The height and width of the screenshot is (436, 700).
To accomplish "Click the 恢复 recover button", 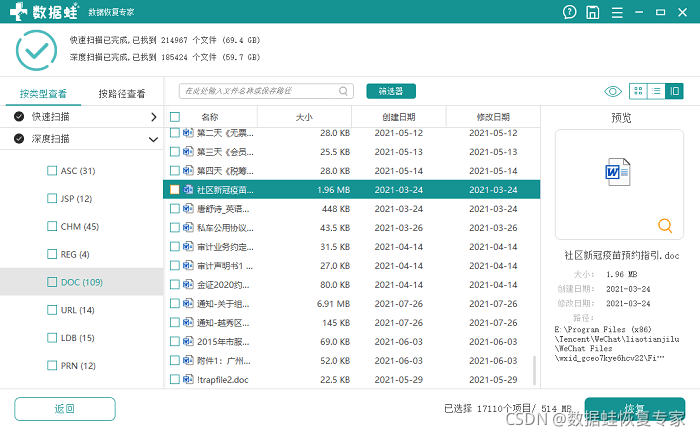I will pos(634,409).
